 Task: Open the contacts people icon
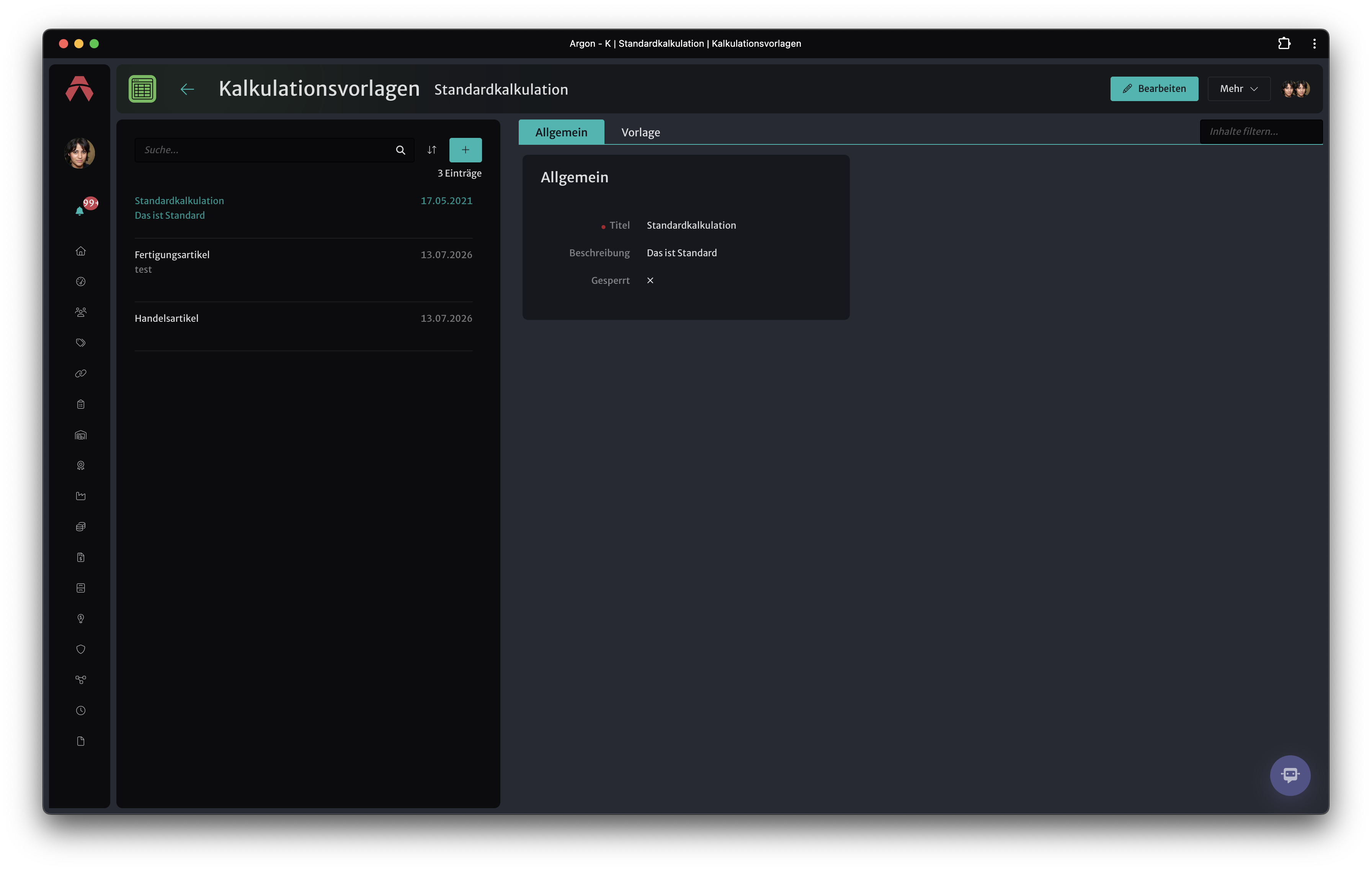80,313
